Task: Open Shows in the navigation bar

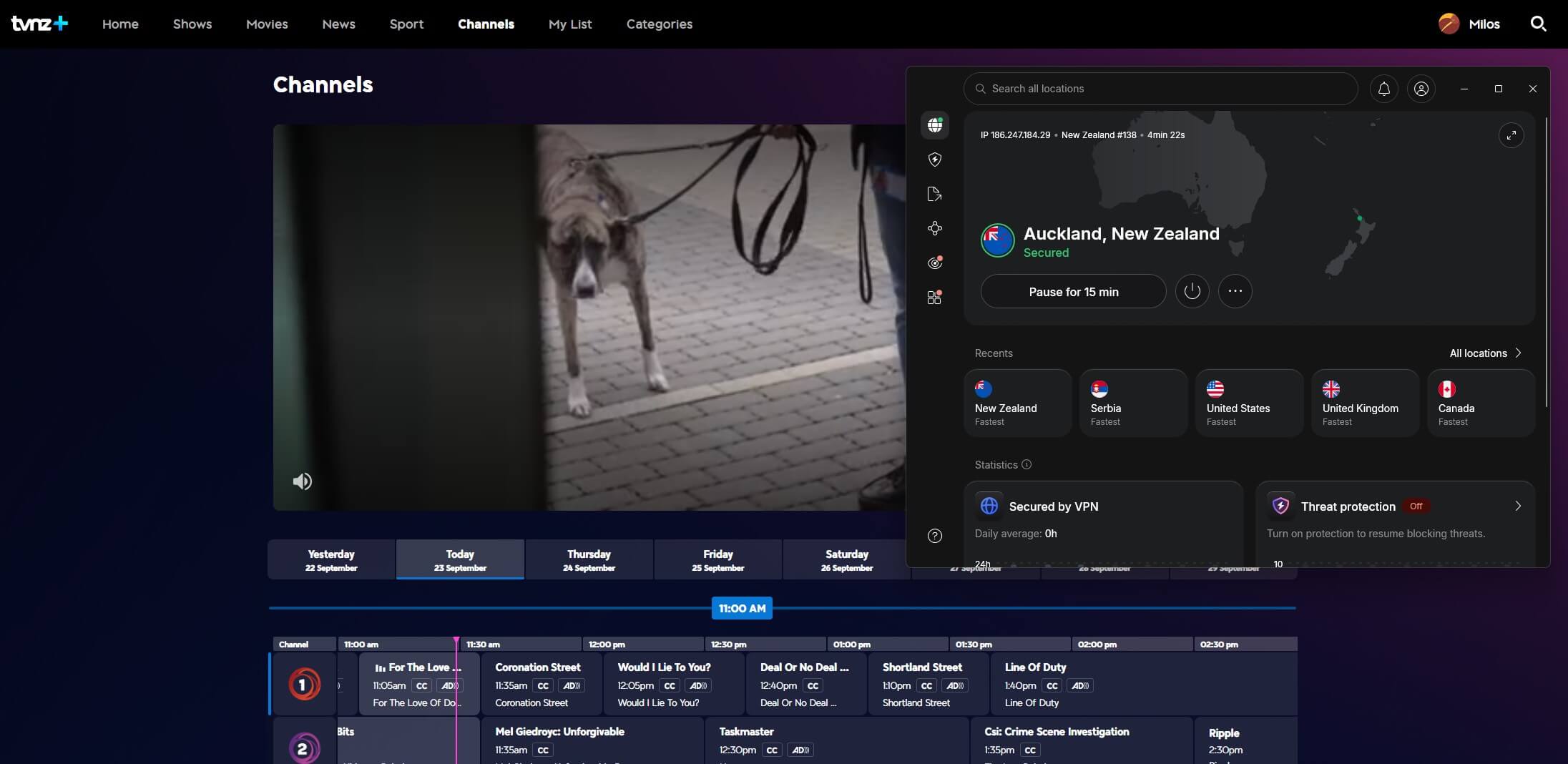Action: click(x=192, y=24)
